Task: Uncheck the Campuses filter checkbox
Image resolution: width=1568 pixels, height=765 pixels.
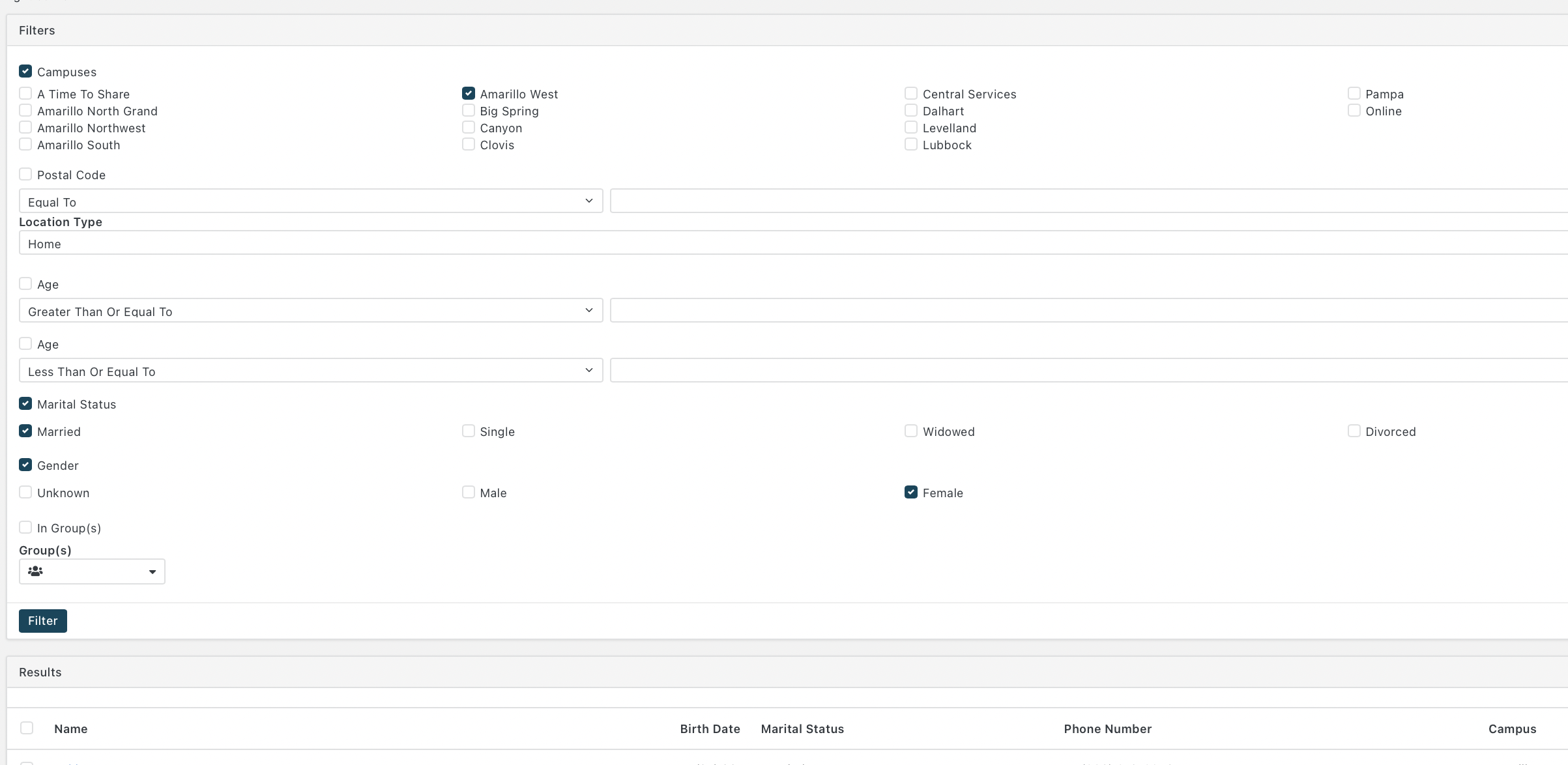Action: coord(25,71)
